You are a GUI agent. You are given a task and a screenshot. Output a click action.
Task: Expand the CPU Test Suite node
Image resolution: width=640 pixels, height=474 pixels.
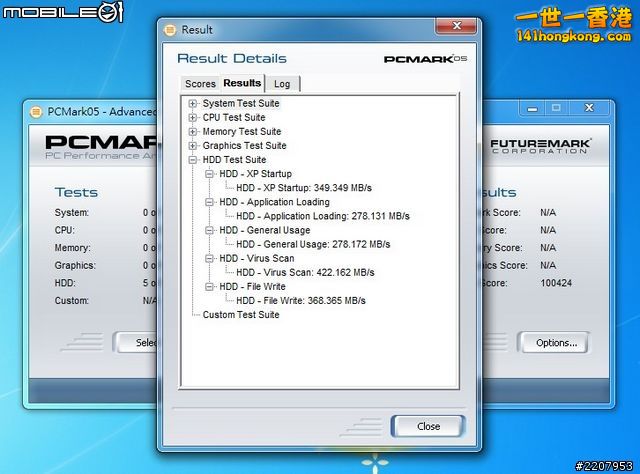click(193, 117)
